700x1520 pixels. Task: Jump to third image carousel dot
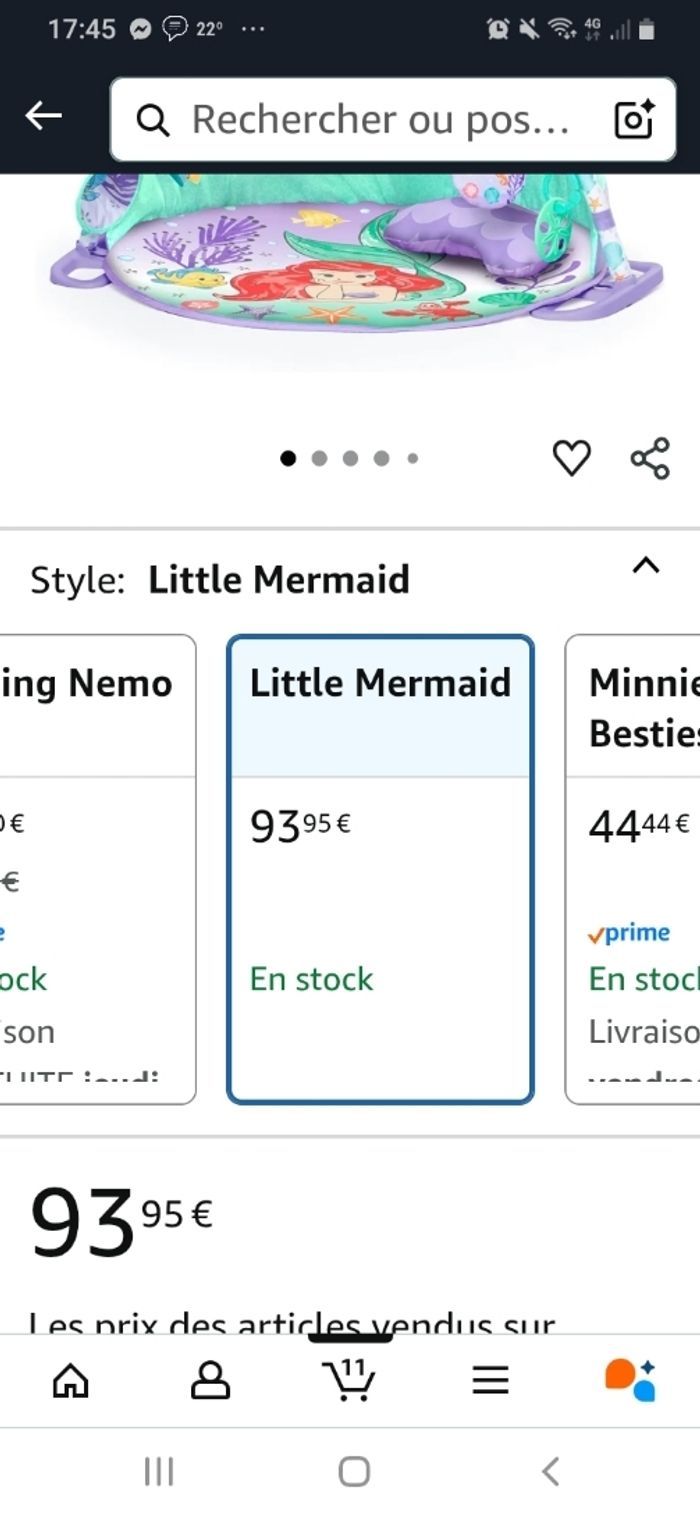(x=350, y=458)
